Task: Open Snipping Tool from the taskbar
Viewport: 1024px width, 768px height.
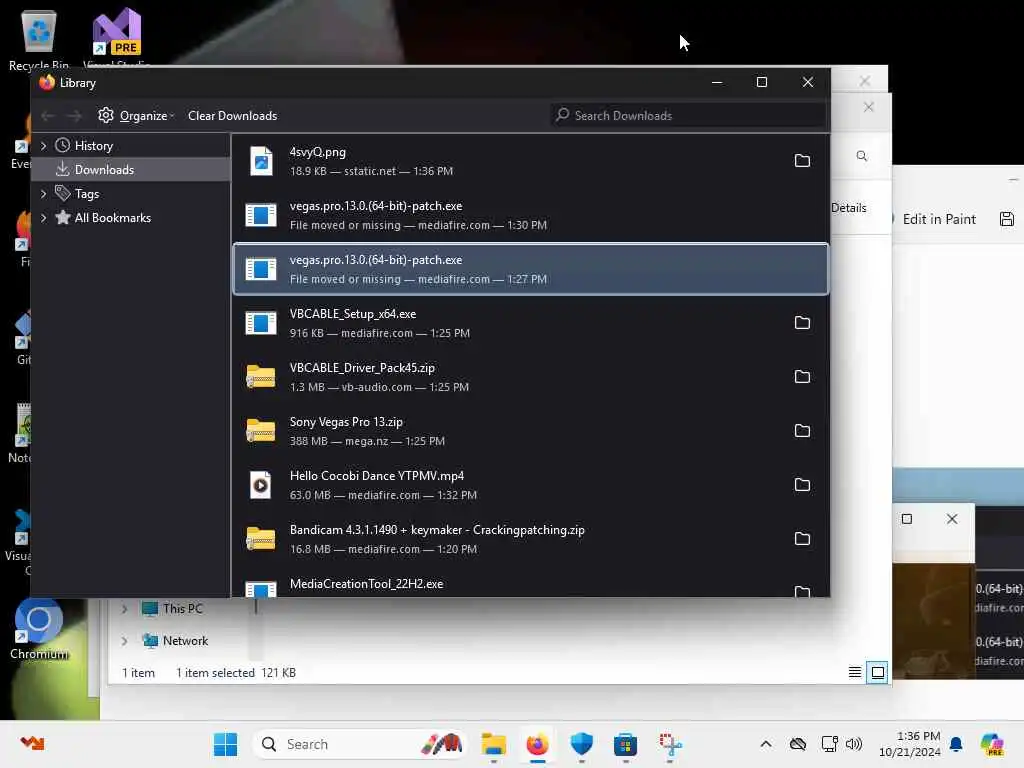Action: click(670, 744)
